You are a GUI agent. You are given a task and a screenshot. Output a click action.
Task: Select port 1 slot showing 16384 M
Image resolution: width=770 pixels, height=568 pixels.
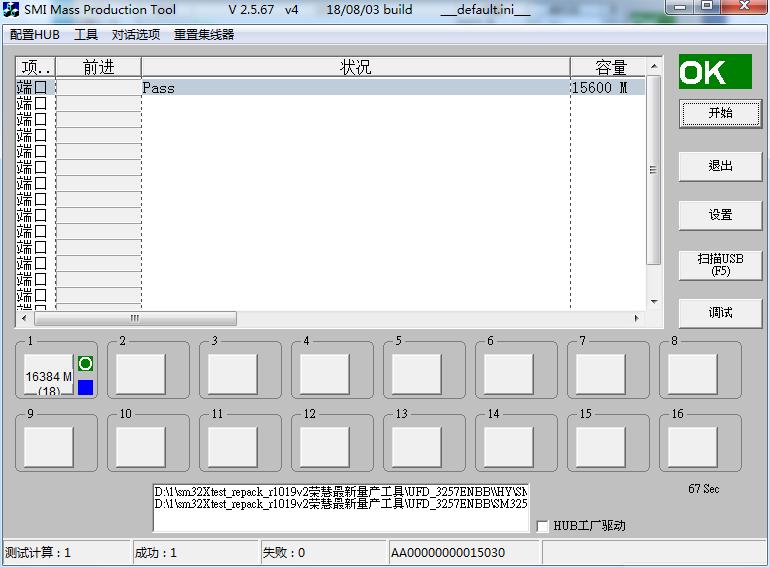tap(49, 374)
